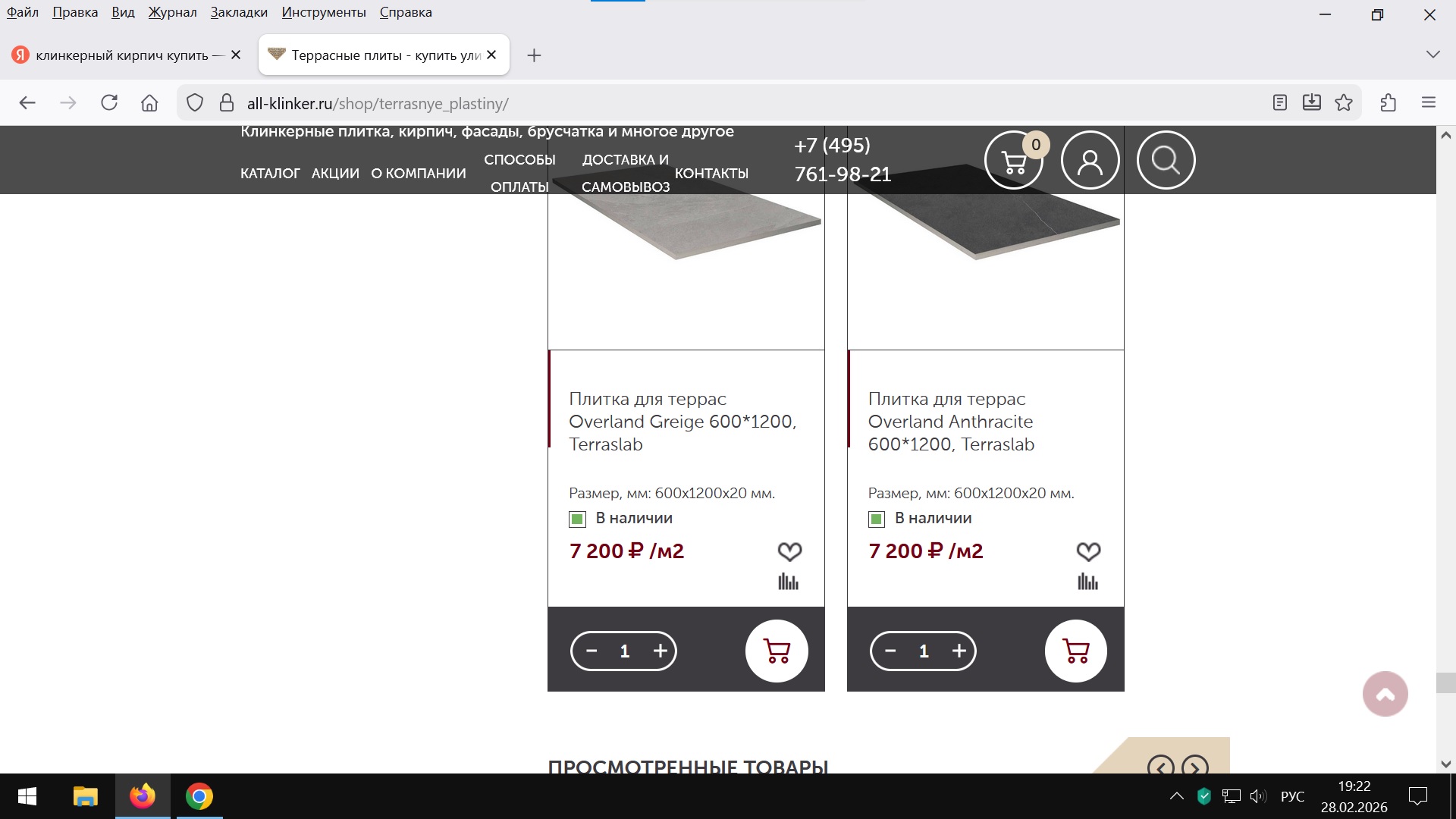The height and width of the screenshot is (819, 1456).
Task: Click the scroll-to-top round button
Action: pos(1385,694)
